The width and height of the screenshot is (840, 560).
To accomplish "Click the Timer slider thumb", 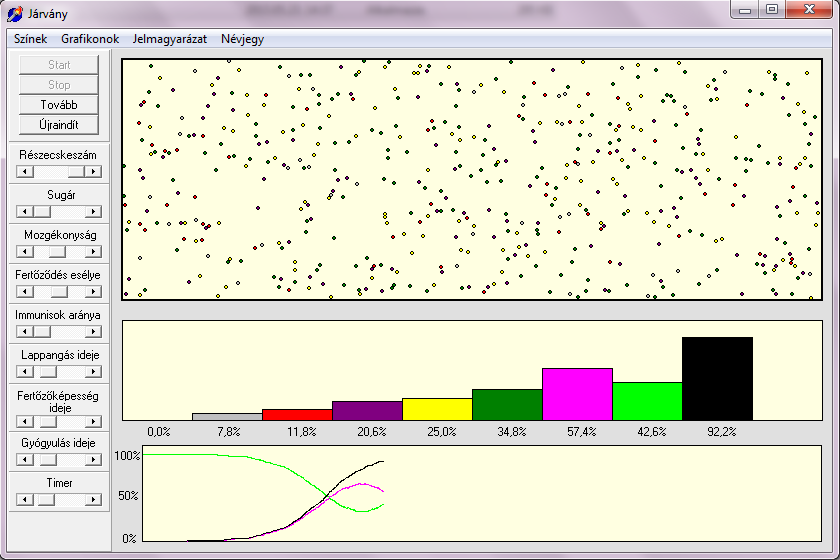I will click(x=46, y=499).
